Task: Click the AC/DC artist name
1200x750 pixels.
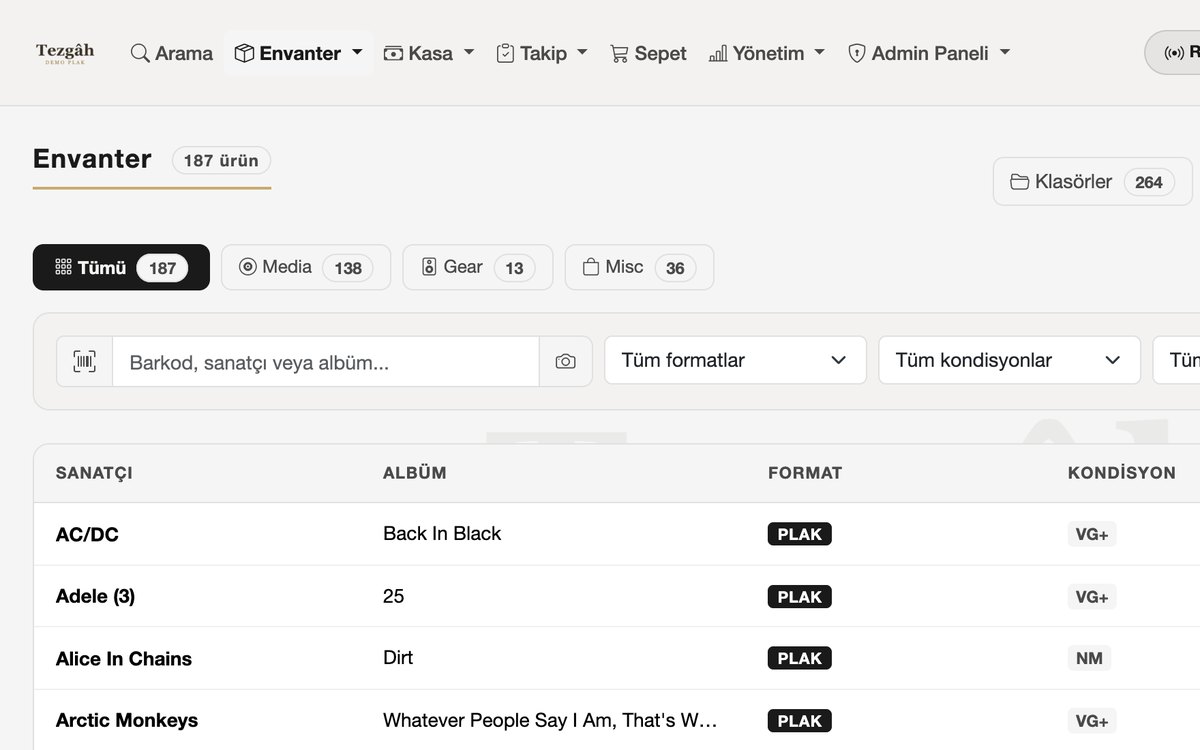Action: click(x=87, y=534)
